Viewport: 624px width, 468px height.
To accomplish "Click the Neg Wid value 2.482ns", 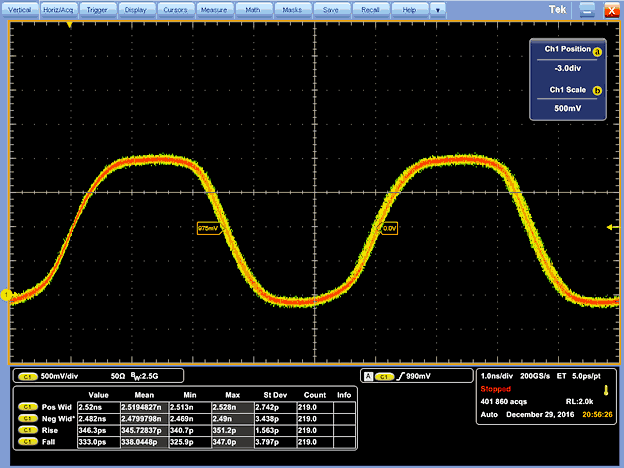I will tap(99, 419).
